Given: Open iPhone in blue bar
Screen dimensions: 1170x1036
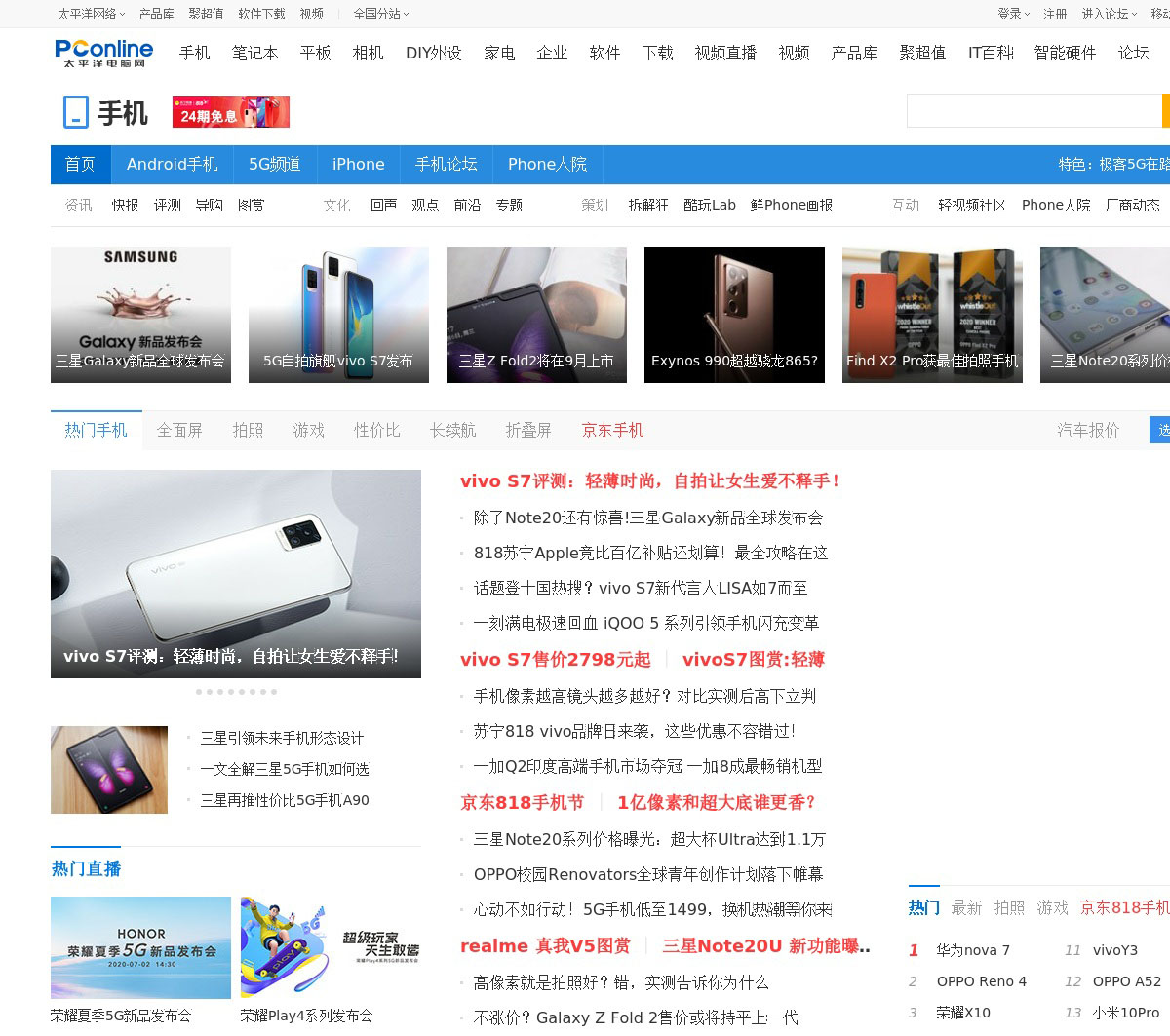Looking at the screenshot, I should click(359, 165).
